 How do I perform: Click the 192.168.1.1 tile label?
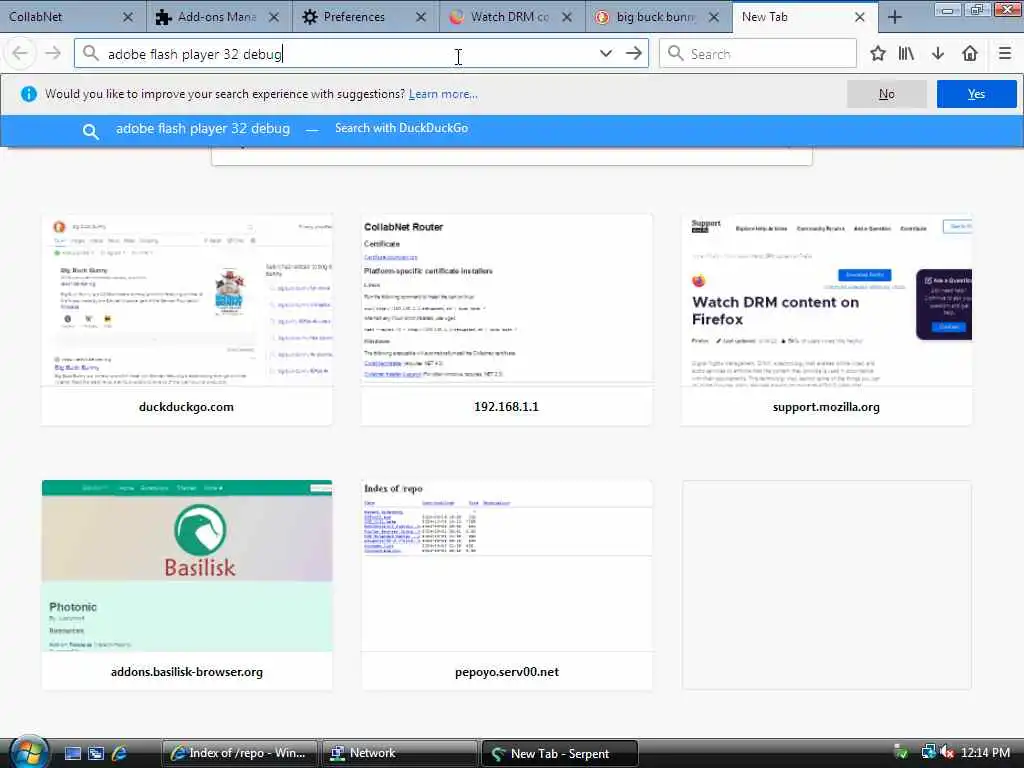506,407
